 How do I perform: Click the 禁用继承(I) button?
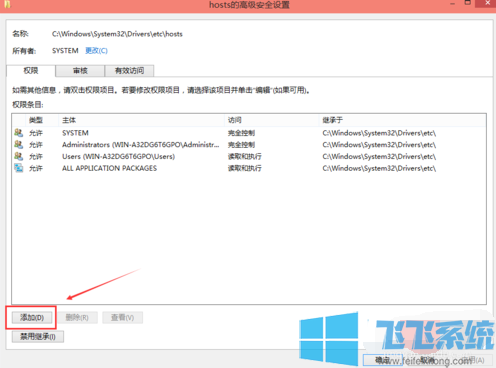tap(38, 336)
